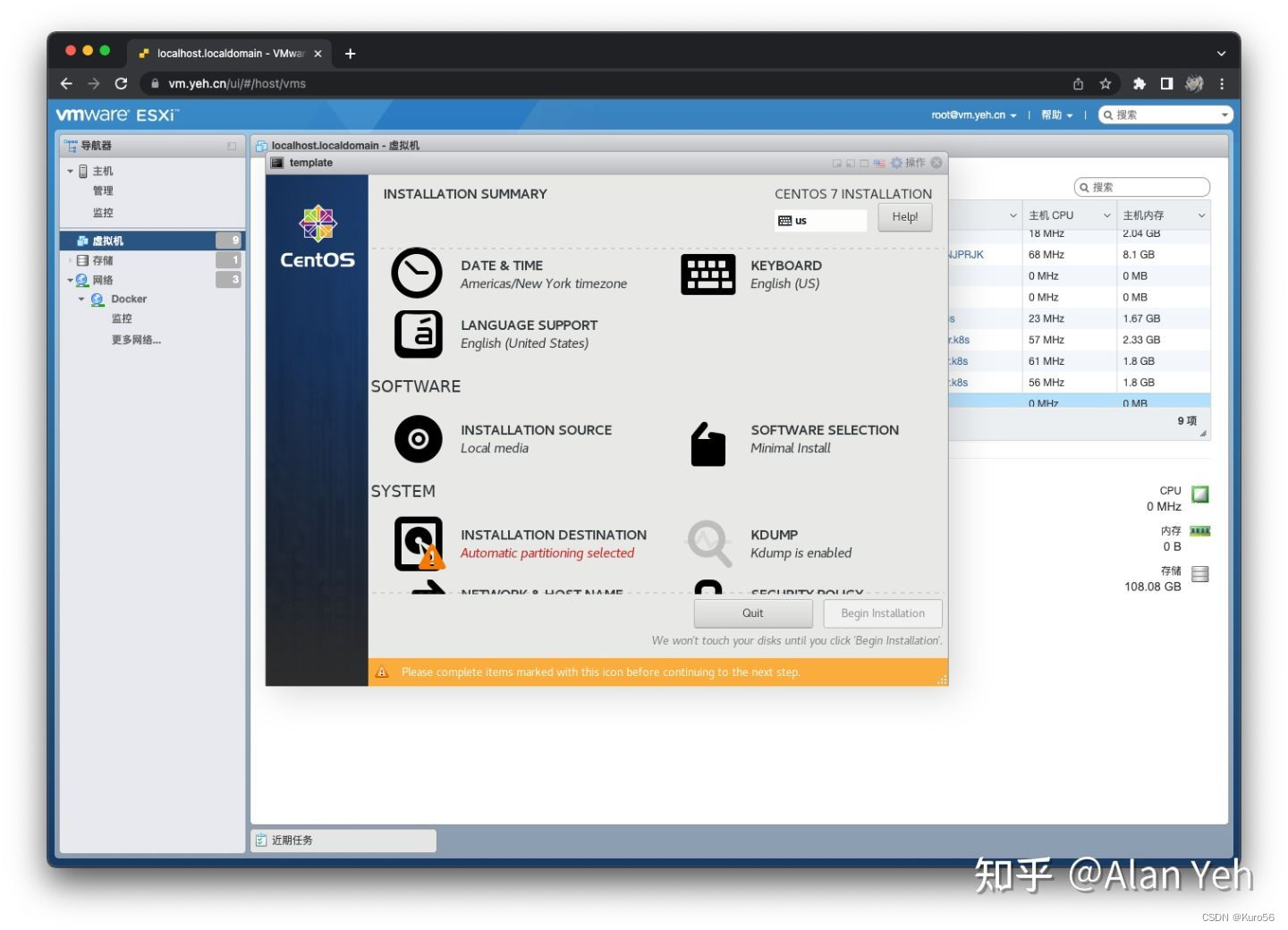The height and width of the screenshot is (930, 1288).
Task: Click the recent tasks checklist icon
Action: (x=261, y=840)
